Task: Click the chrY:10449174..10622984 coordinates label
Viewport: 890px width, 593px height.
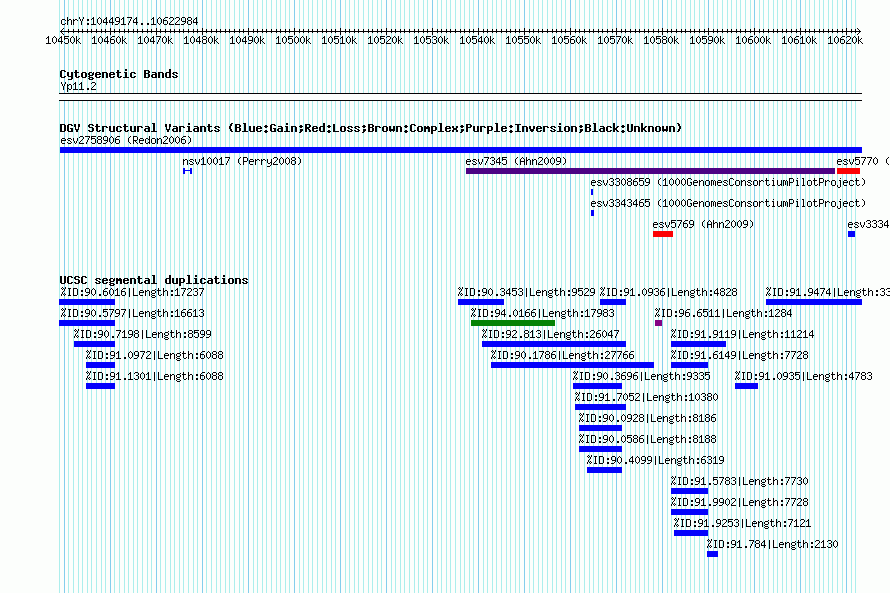Action: (x=129, y=21)
